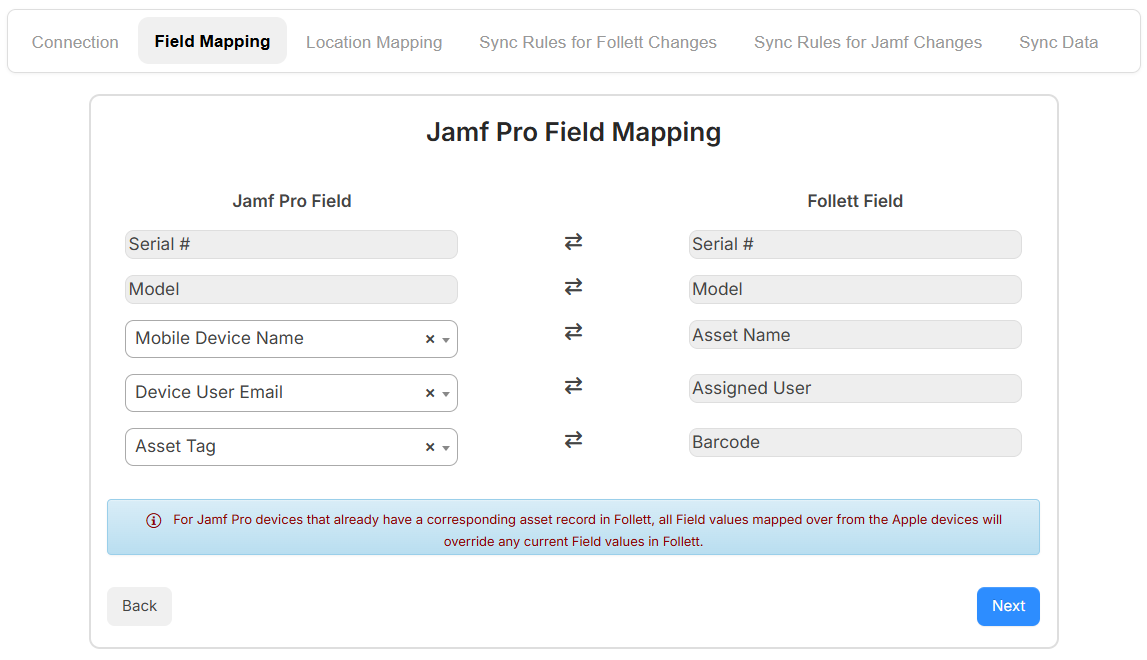Click the info icon in the warning banner
1147x660 pixels.
coord(154,521)
